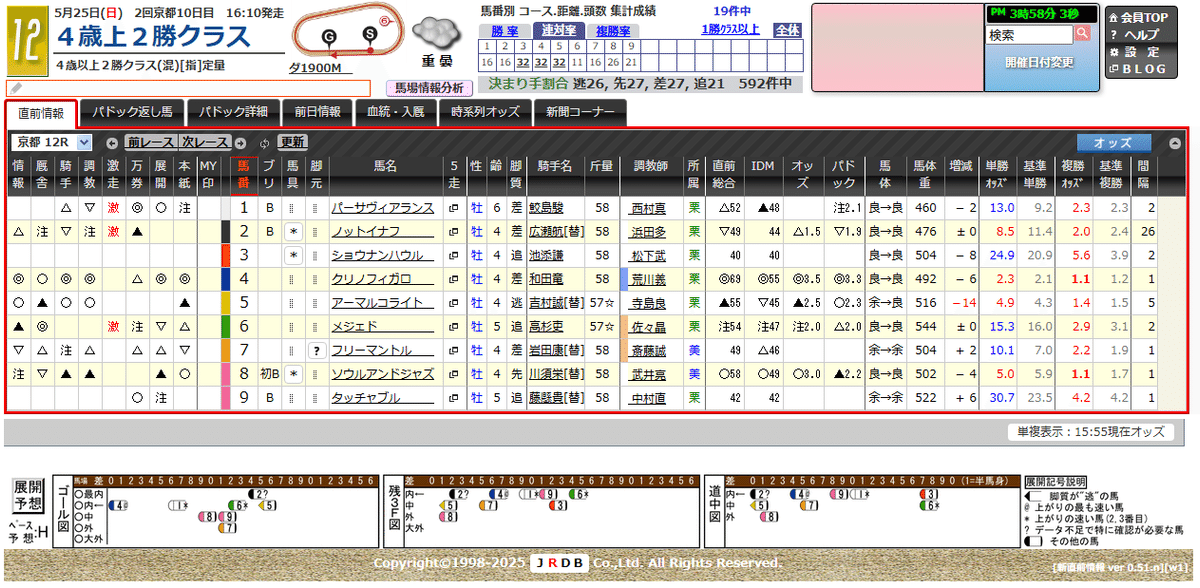Click the ヘルプ question mark icon

tap(1113, 34)
